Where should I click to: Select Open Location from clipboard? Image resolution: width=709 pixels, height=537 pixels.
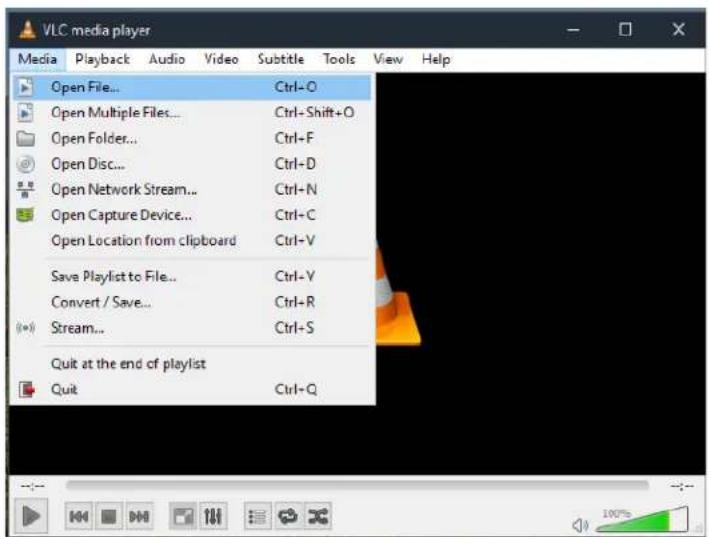192,240
